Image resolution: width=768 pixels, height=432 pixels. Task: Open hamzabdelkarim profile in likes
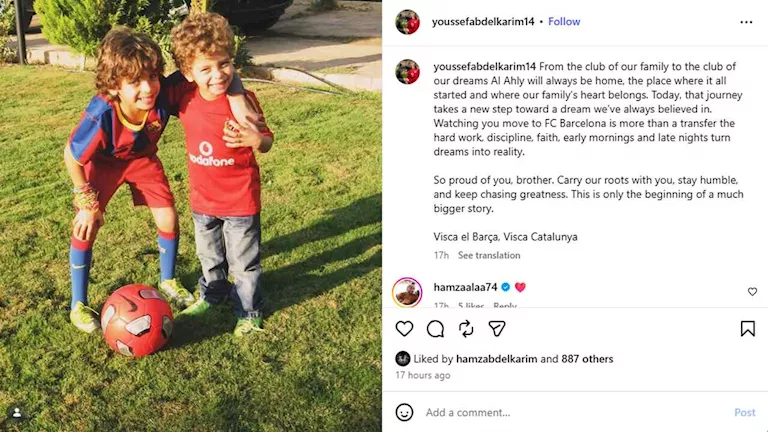pos(496,359)
